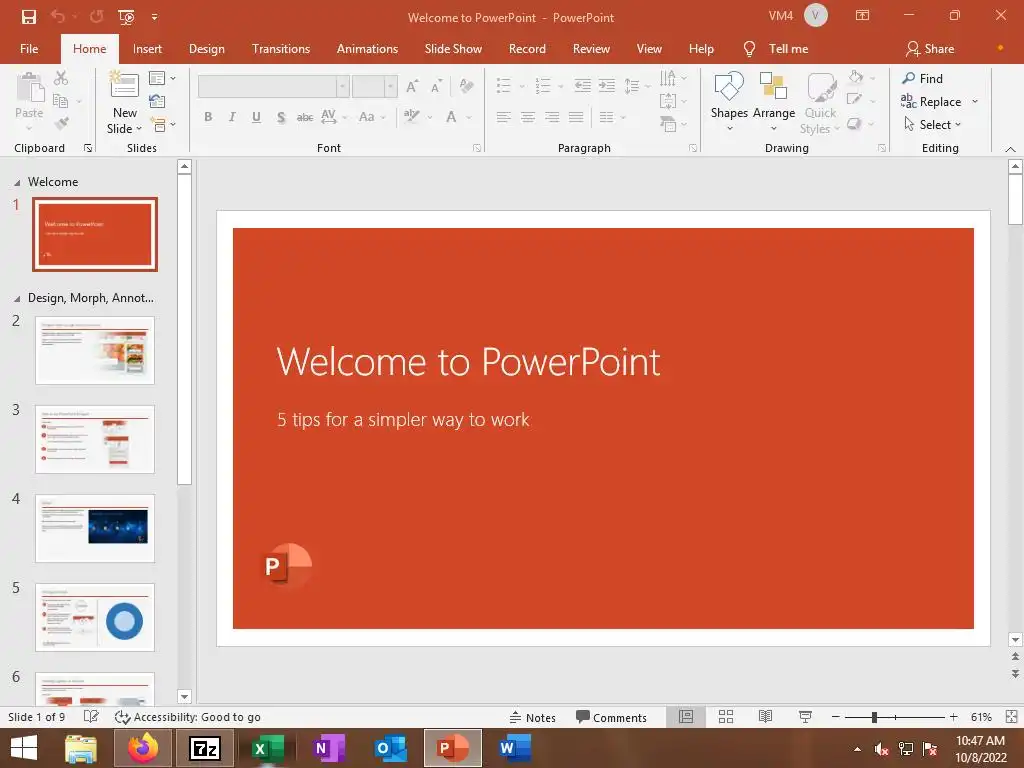Click the Save icon in quick access toolbar
The image size is (1024, 768).
[29, 17]
